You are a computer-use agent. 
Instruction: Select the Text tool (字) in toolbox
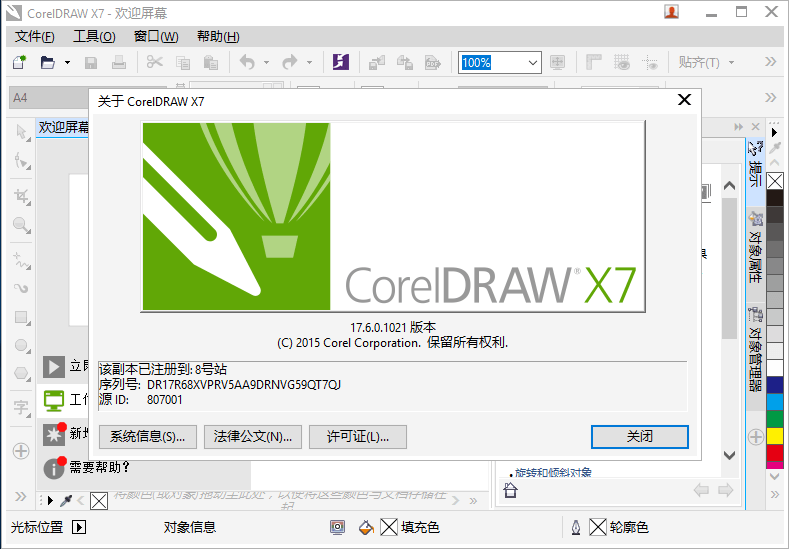pos(22,408)
